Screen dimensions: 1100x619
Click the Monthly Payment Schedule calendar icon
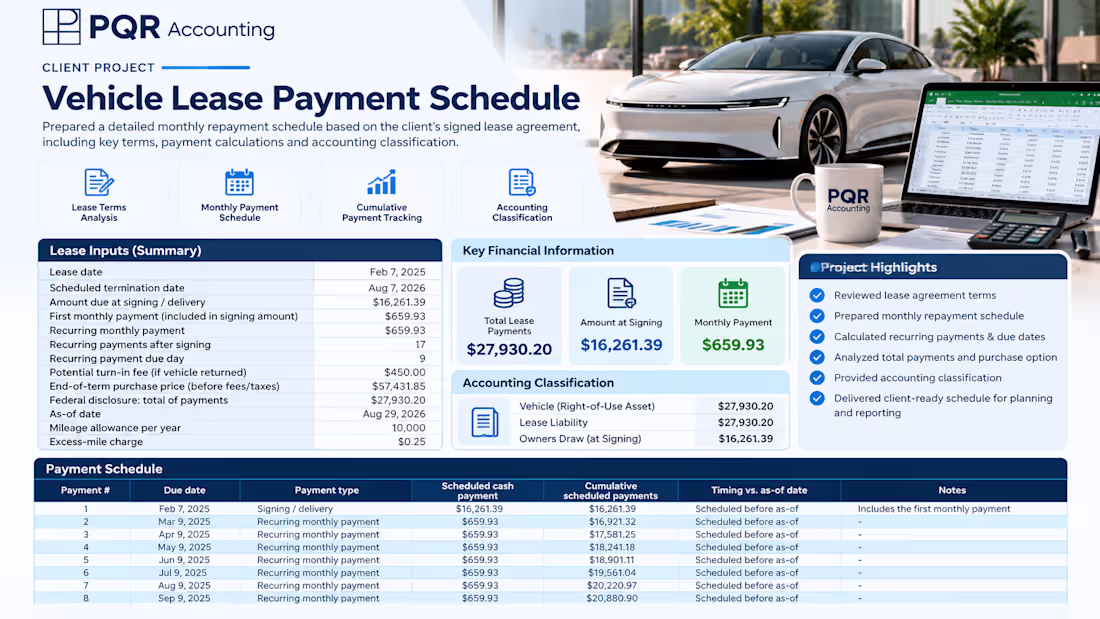(239, 182)
